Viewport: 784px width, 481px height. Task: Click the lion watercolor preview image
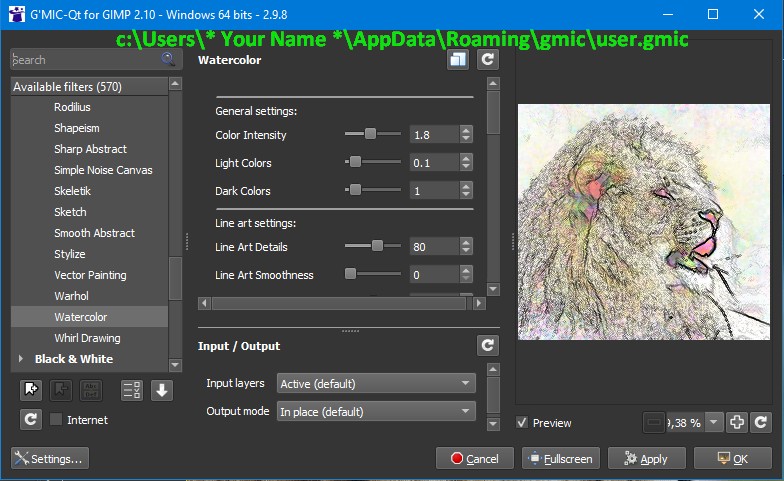pyautogui.click(x=644, y=222)
